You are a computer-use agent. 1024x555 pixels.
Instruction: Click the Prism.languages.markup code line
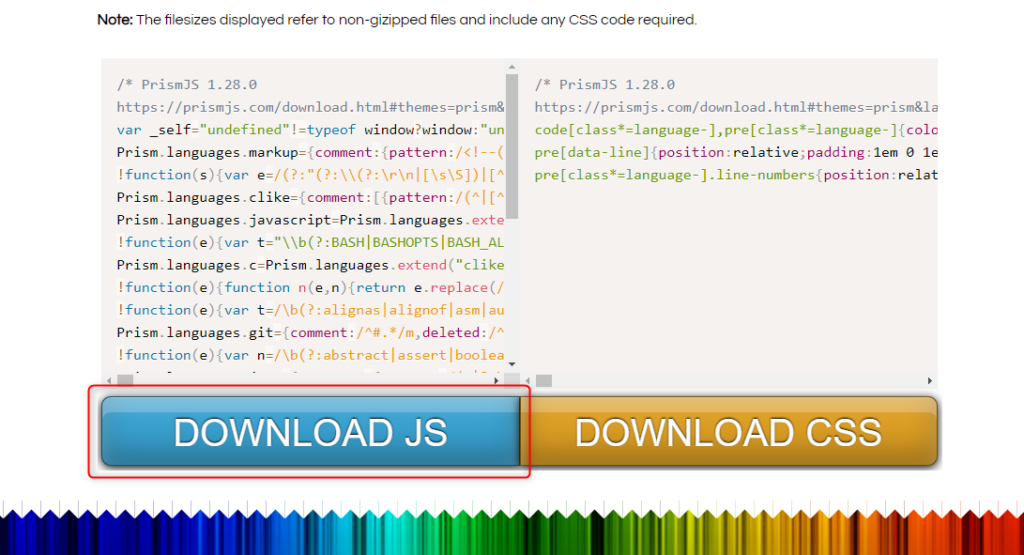(311, 152)
